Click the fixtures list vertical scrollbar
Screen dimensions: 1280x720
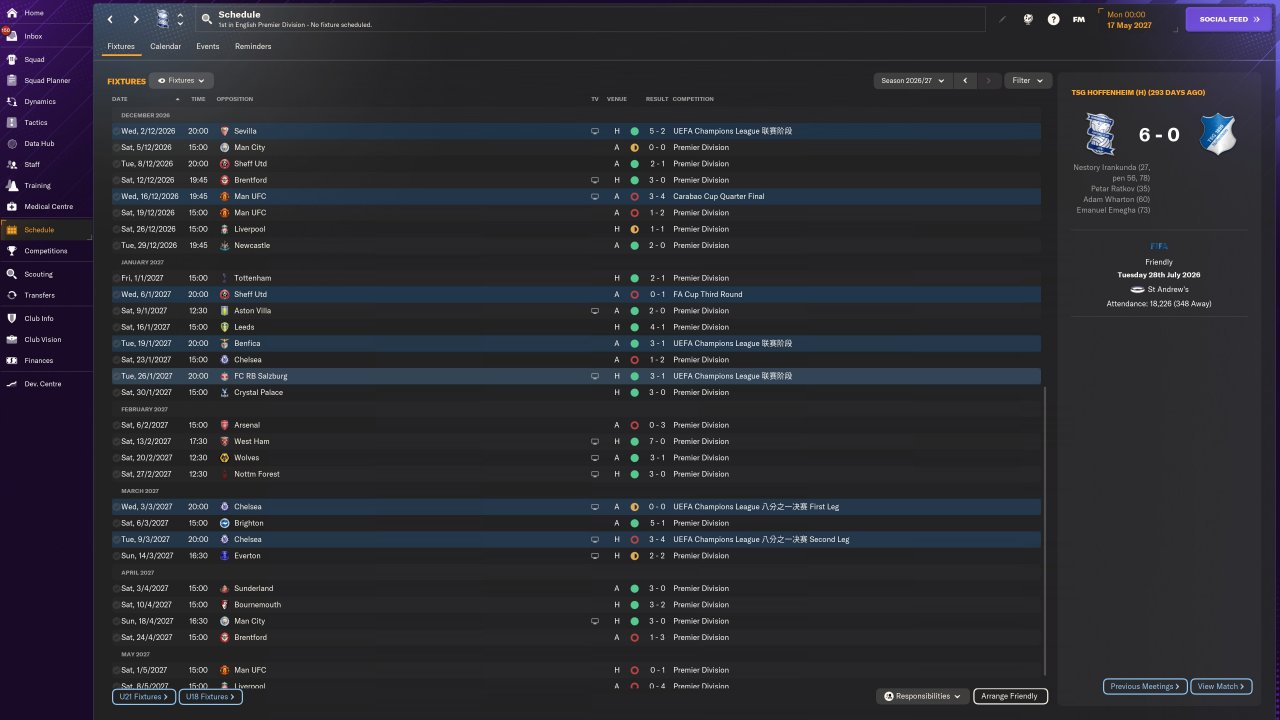[1044, 530]
